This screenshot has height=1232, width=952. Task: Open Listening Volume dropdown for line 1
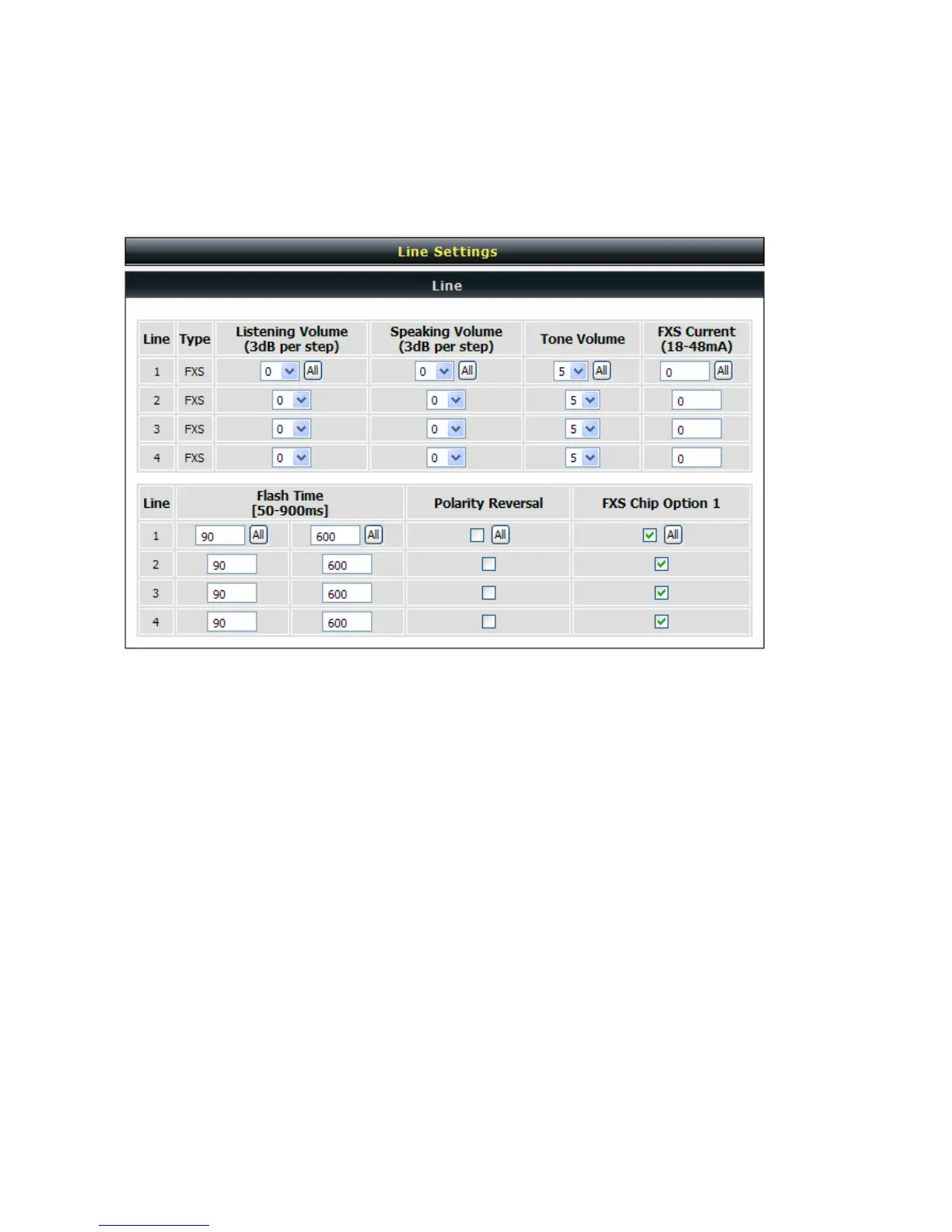(279, 372)
